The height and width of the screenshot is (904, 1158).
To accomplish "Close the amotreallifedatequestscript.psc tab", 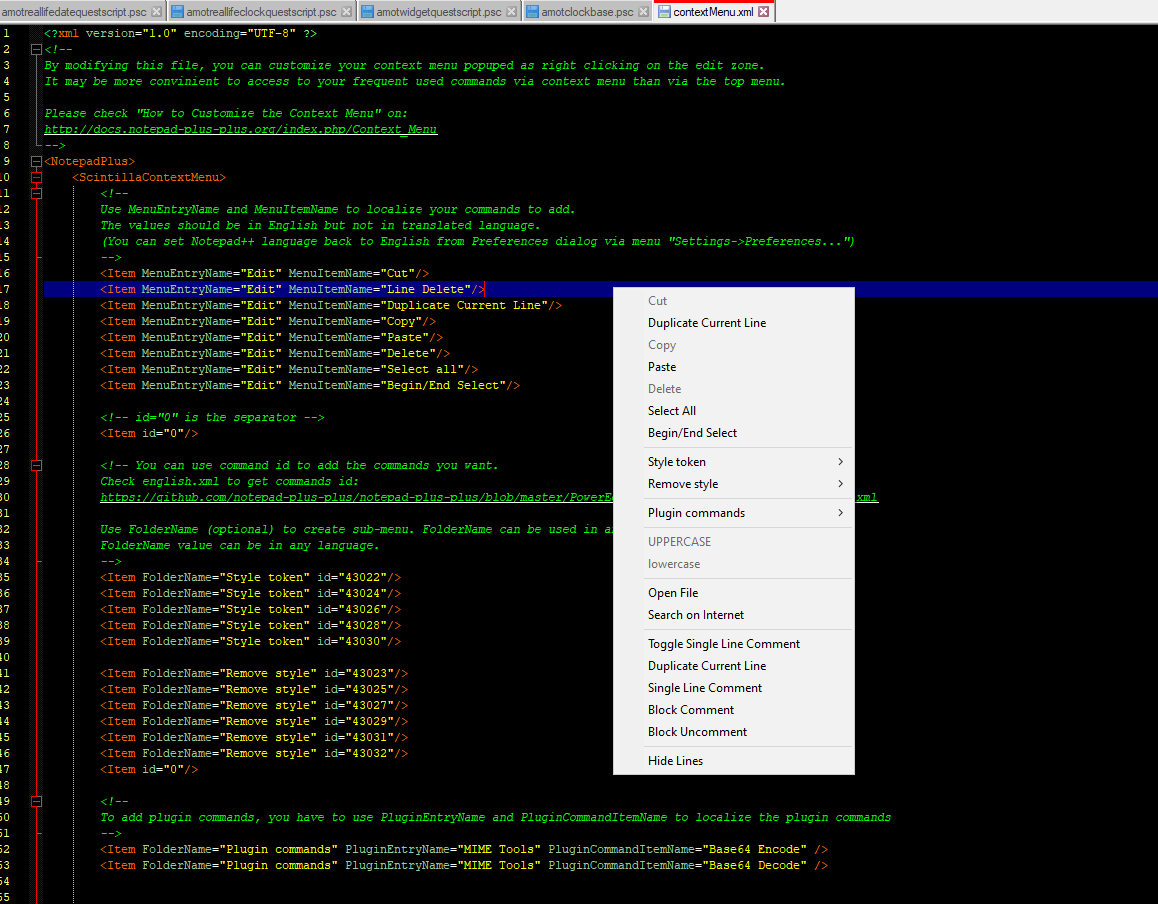I will coord(157,12).
